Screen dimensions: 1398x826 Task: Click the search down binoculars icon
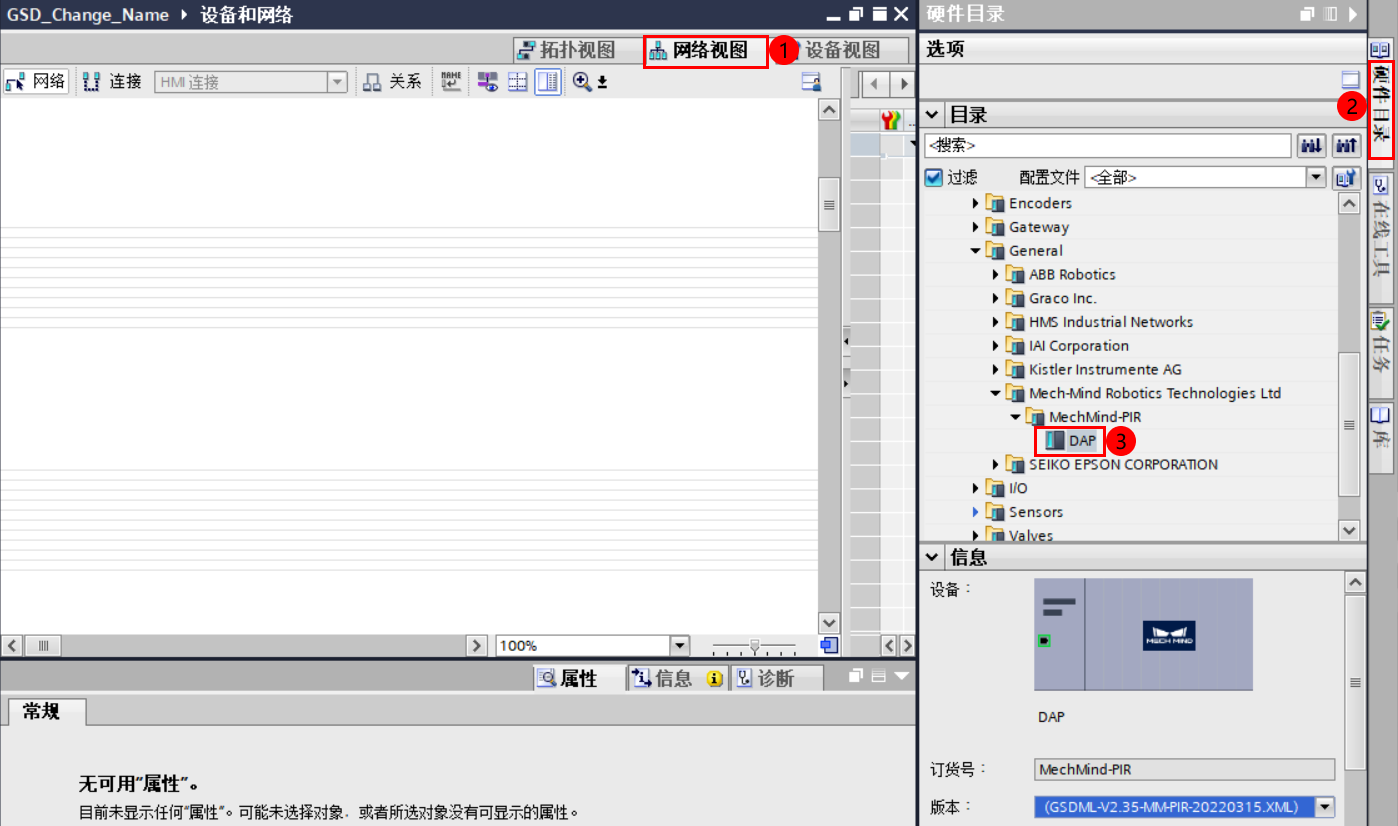click(1311, 146)
